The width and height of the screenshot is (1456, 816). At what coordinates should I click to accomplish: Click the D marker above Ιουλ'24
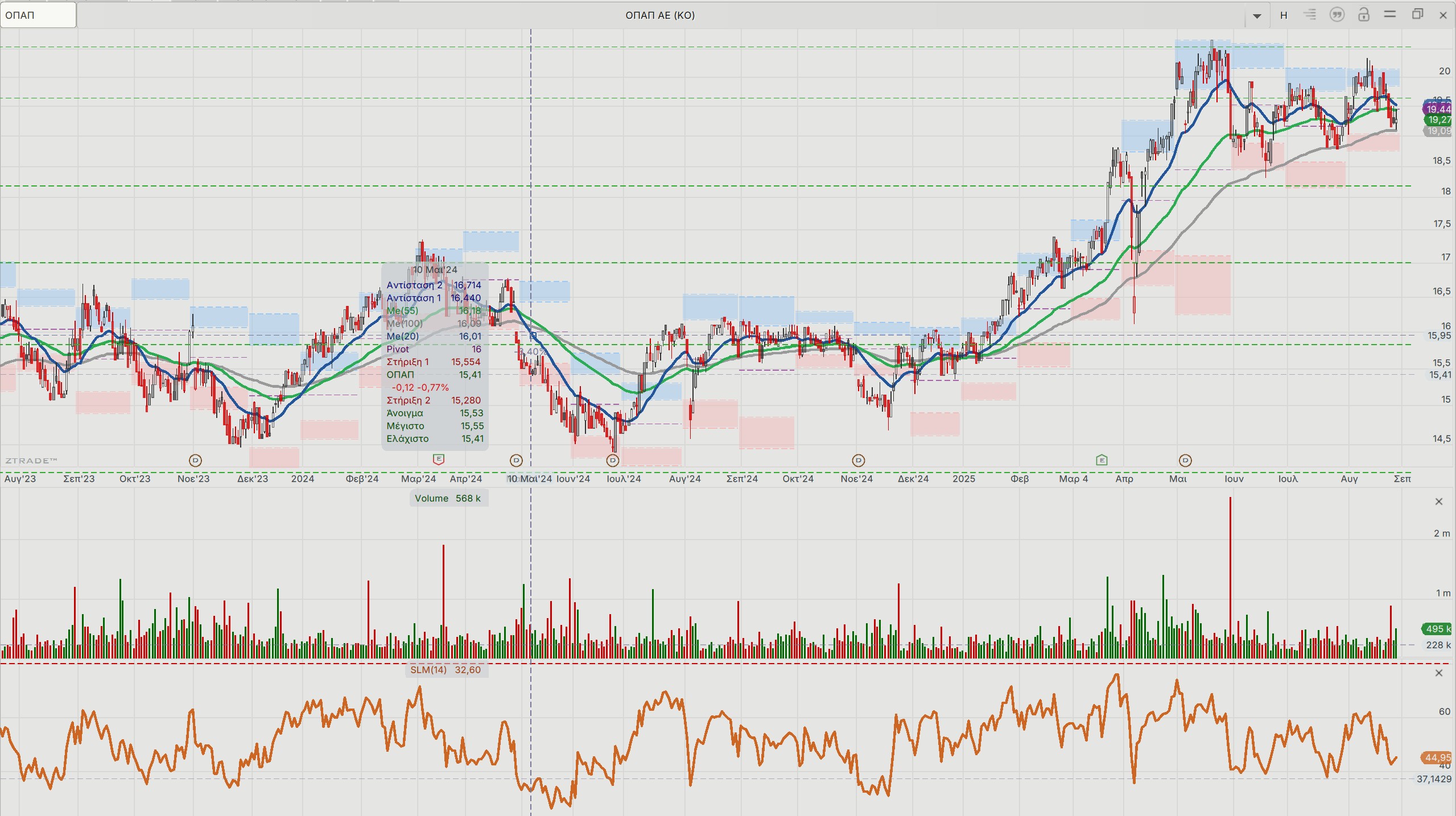click(613, 461)
